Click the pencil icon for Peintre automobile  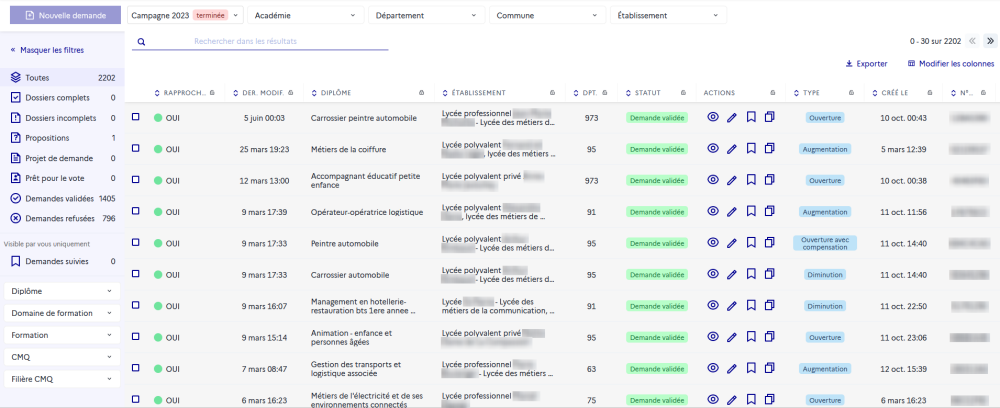click(x=732, y=243)
